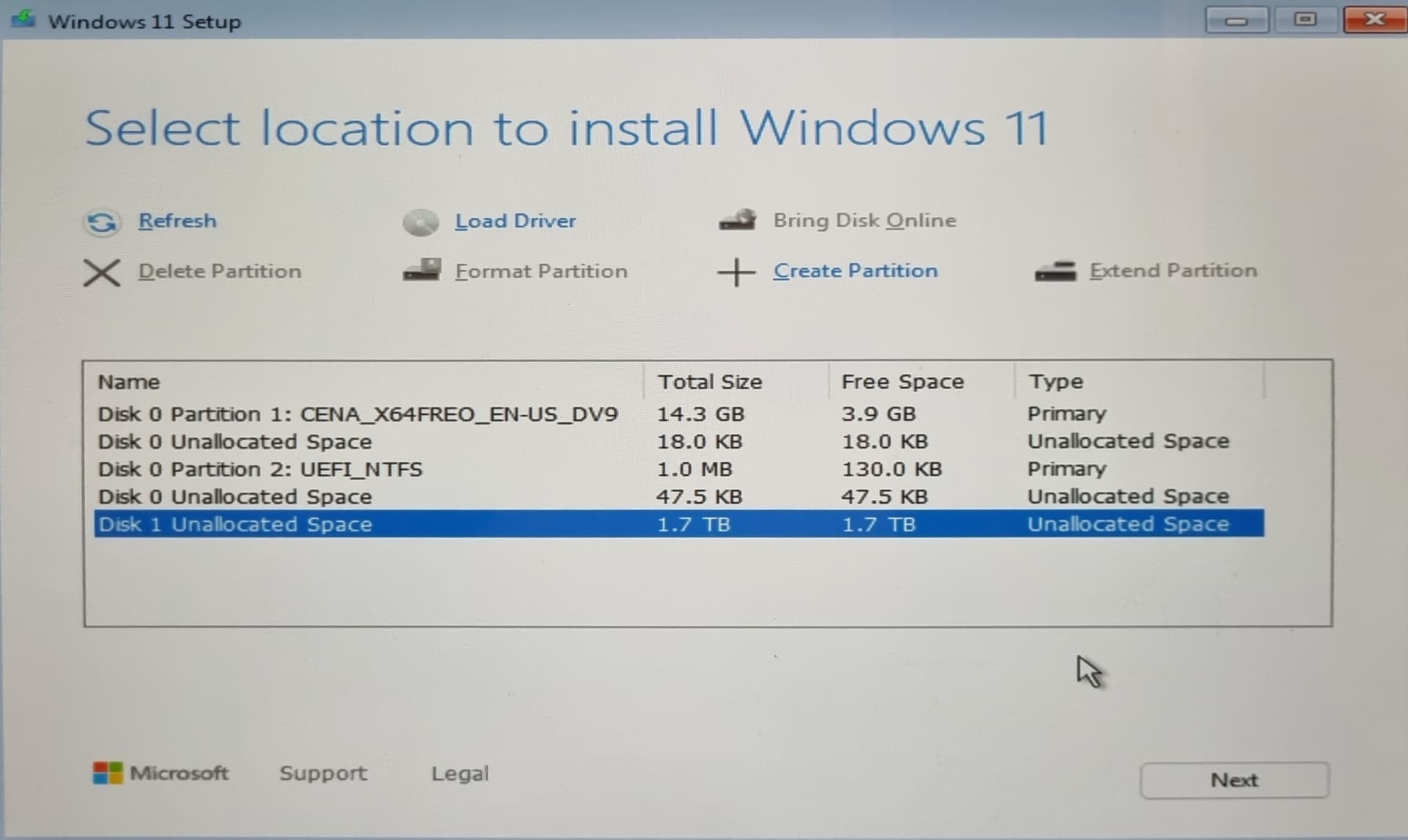This screenshot has width=1408, height=840.
Task: Click the Next button
Action: 1234,780
